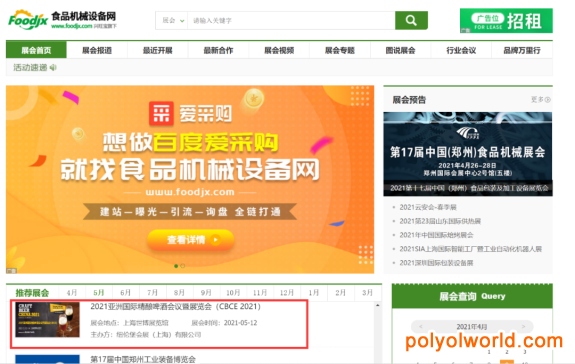The image size is (575, 364).
Task: Click the green search magnifier button
Action: coord(411,21)
